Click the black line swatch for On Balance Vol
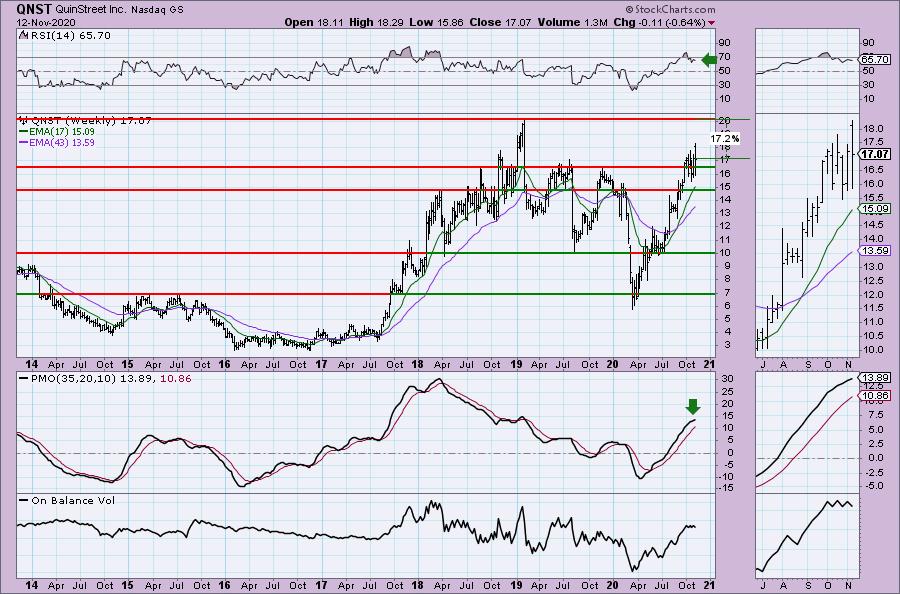 pos(24,500)
